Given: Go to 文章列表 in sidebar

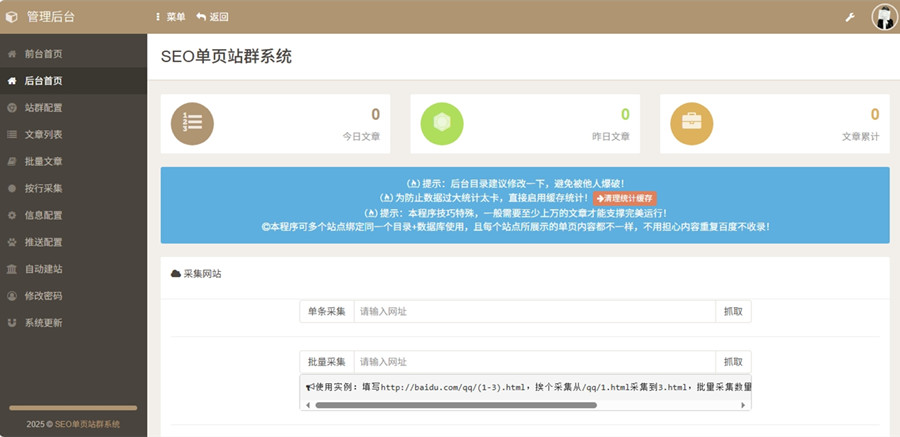Looking at the screenshot, I should 43,135.
